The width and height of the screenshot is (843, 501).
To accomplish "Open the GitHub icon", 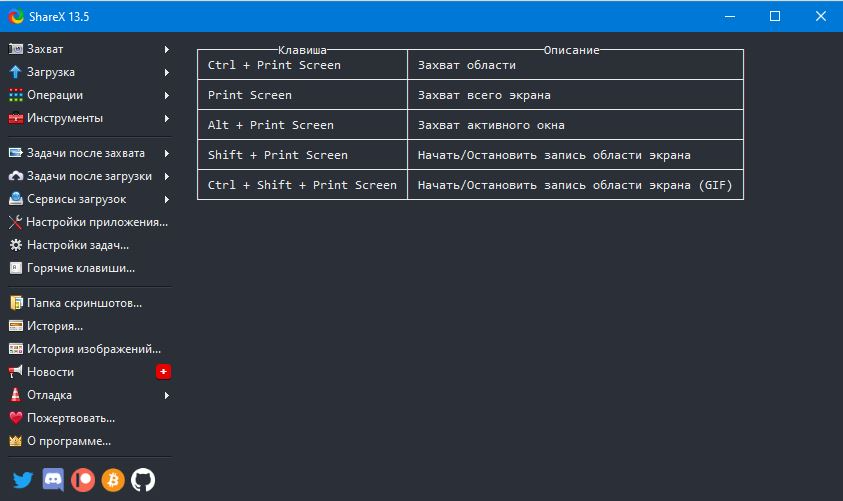I will point(144,480).
